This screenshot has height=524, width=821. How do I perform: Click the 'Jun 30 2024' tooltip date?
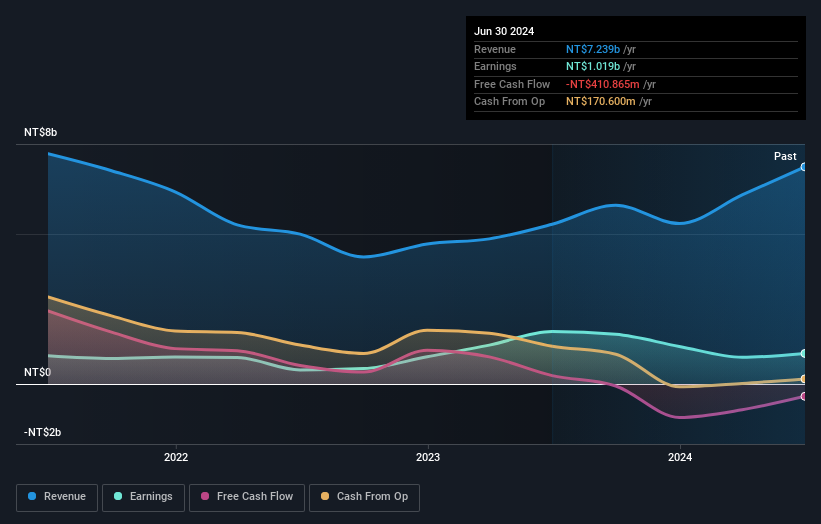coord(504,31)
